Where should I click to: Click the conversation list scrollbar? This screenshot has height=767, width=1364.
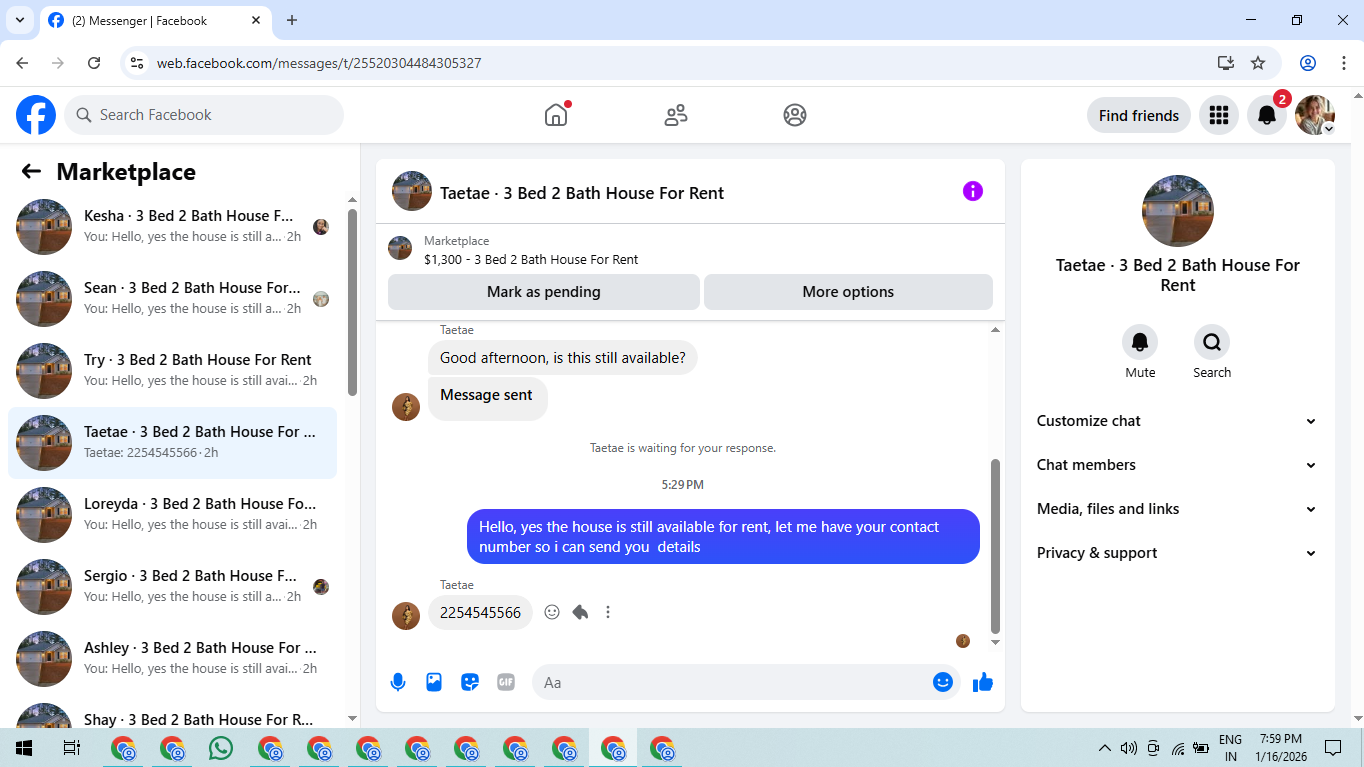(352, 302)
